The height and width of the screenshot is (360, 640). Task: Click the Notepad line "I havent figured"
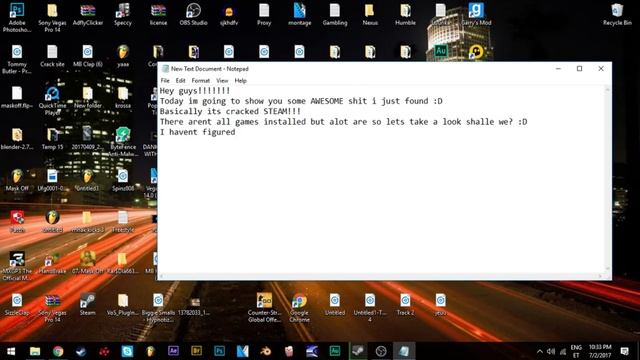[198, 132]
